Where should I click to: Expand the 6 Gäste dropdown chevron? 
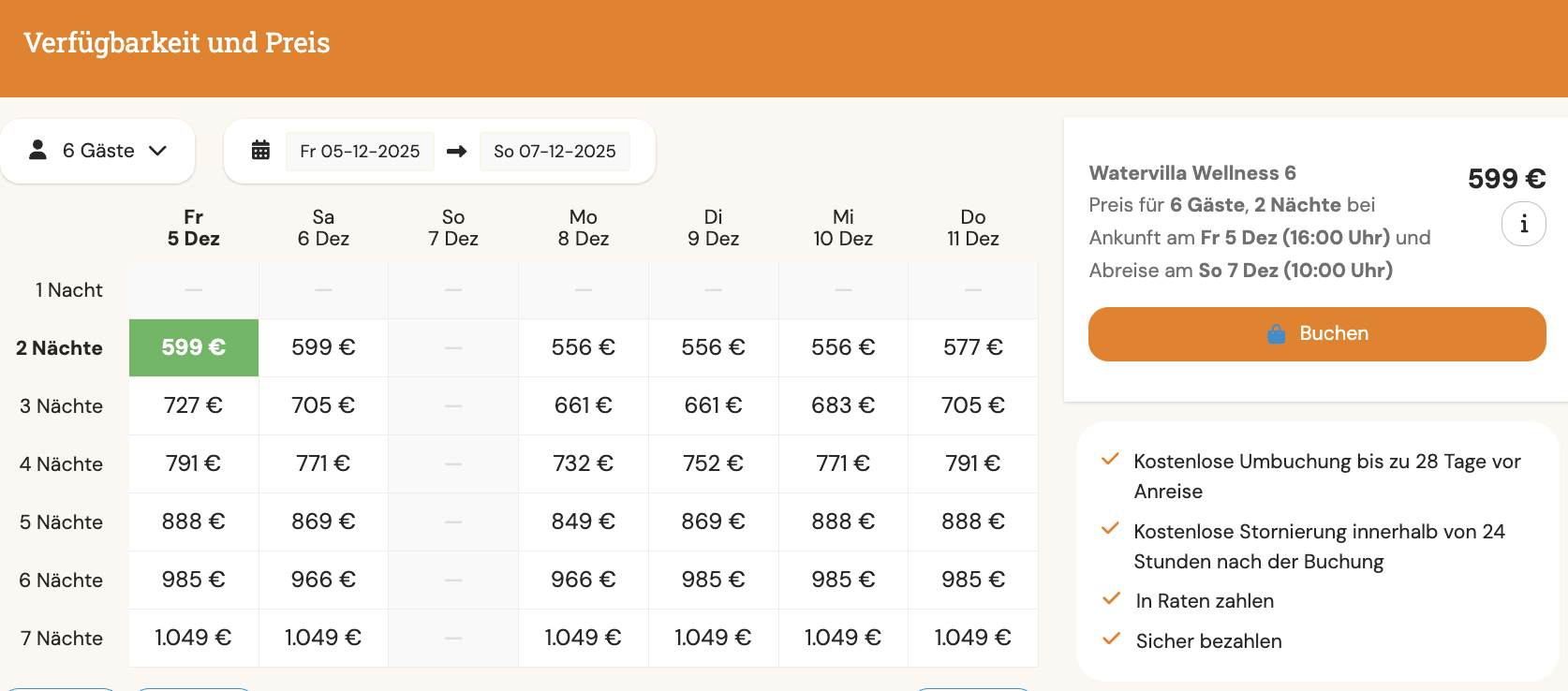click(x=157, y=151)
